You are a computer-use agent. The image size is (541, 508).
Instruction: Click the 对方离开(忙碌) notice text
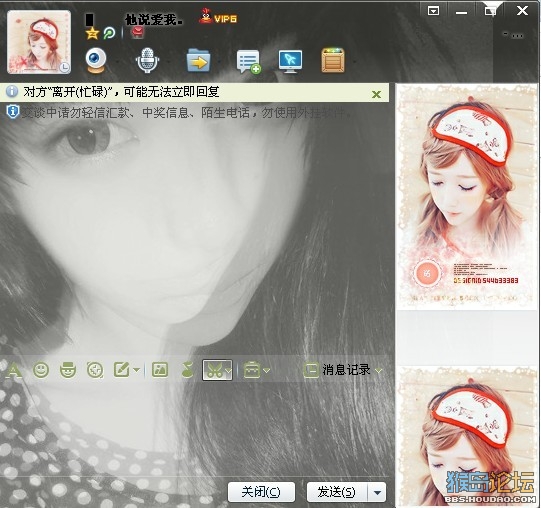121,92
